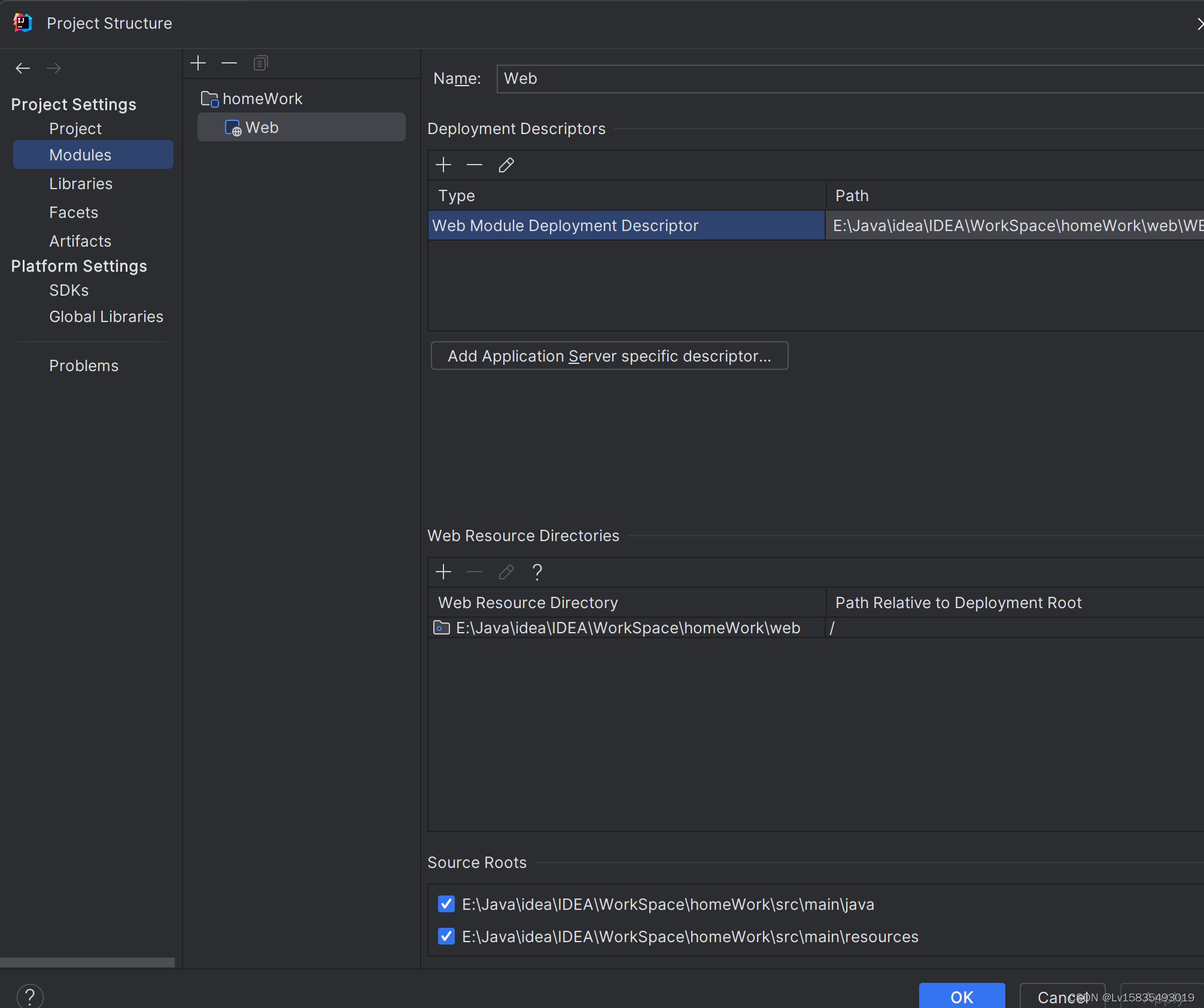Select the homeWork module tree node
The height and width of the screenshot is (1008, 1204).
pos(262,99)
